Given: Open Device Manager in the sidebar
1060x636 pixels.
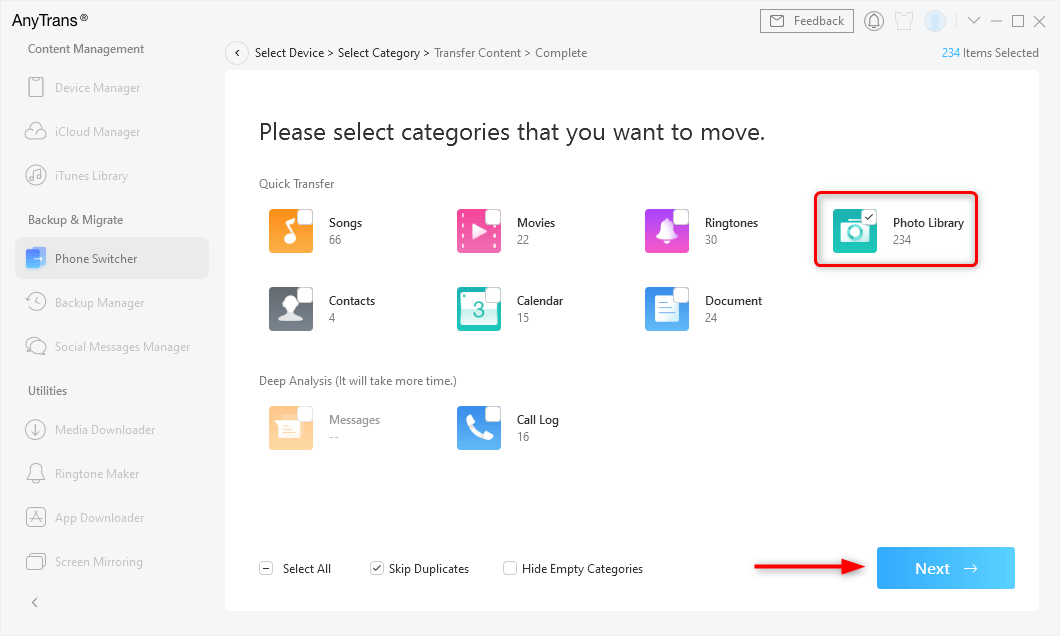Looking at the screenshot, I should [97, 88].
